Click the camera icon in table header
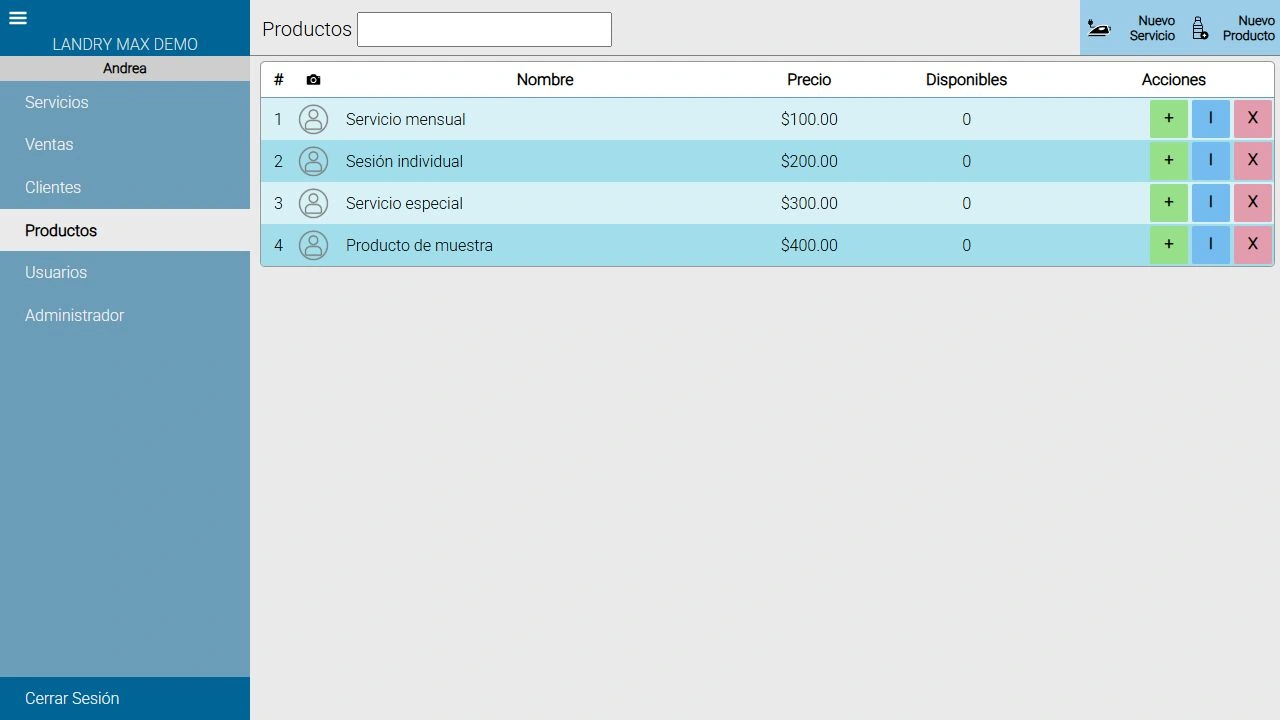This screenshot has width=1280, height=720. click(x=313, y=80)
